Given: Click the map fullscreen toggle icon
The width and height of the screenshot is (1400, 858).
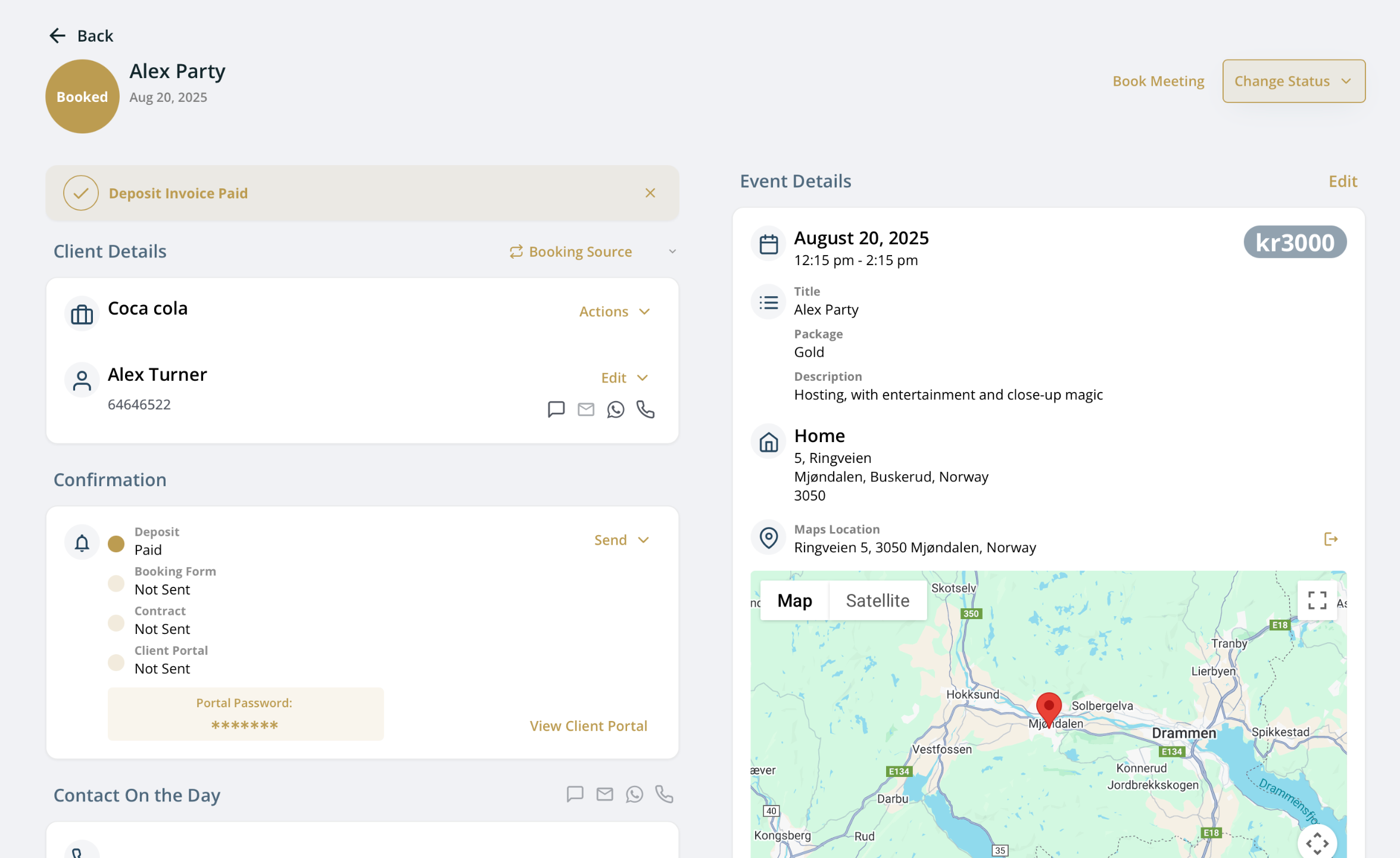Looking at the screenshot, I should click(1317, 600).
